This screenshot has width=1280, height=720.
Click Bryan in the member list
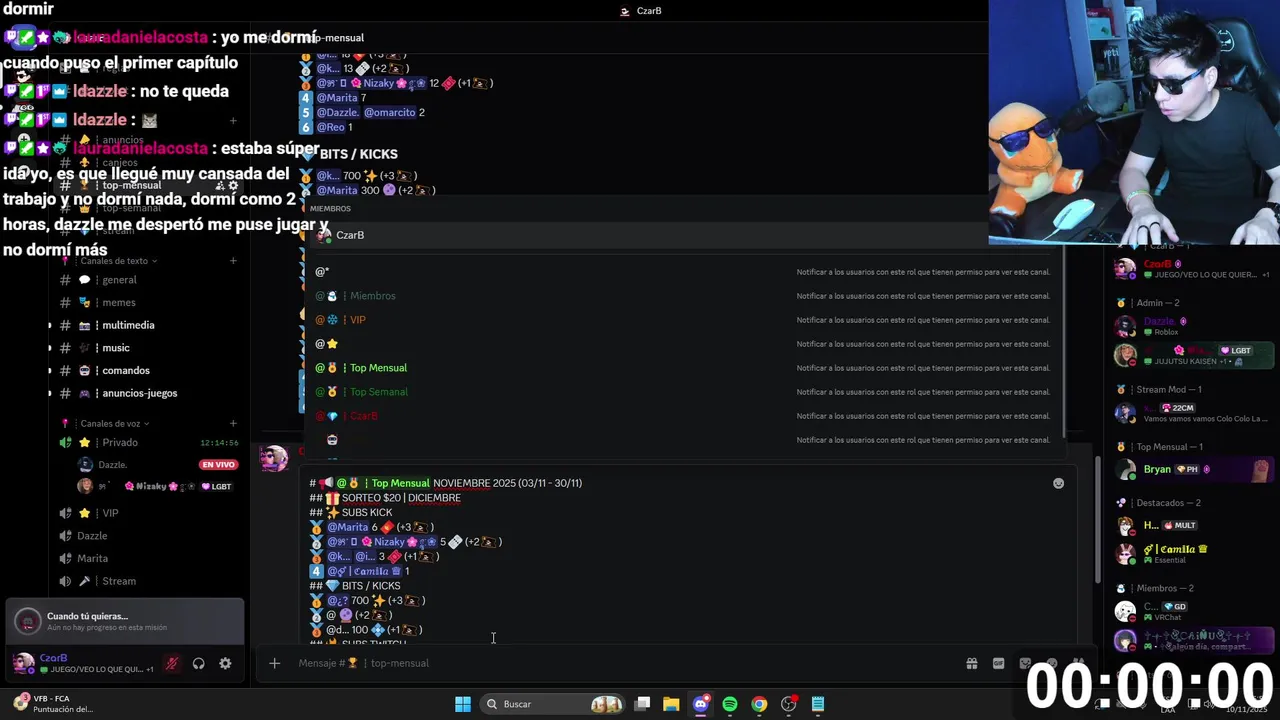[x=1193, y=469]
